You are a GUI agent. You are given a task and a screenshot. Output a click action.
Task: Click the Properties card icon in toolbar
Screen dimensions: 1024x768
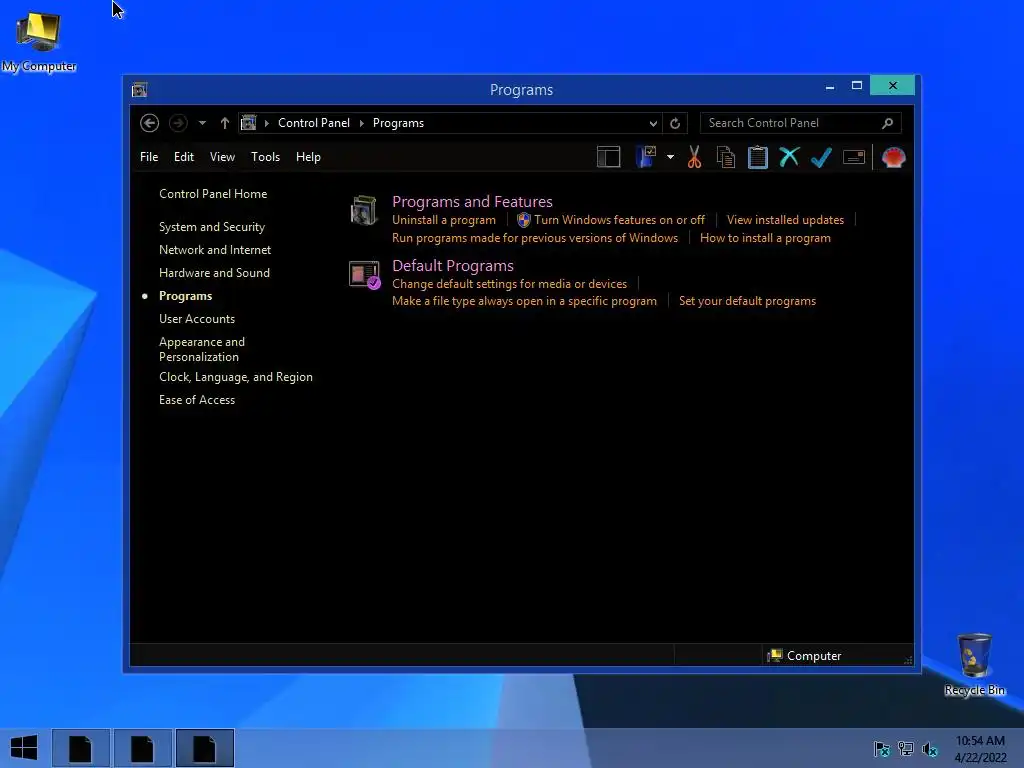tap(854, 157)
